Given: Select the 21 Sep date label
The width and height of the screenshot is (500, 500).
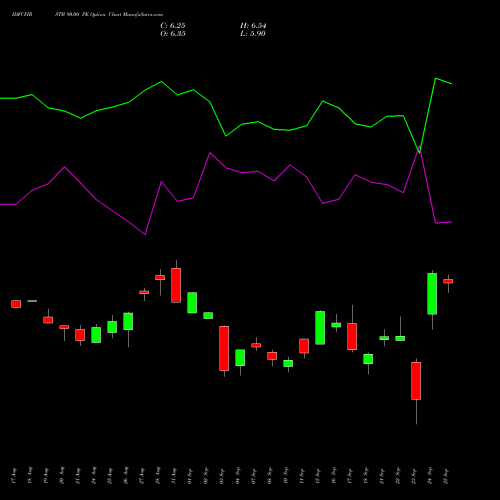Looking at the screenshot, I should (x=382, y=476).
